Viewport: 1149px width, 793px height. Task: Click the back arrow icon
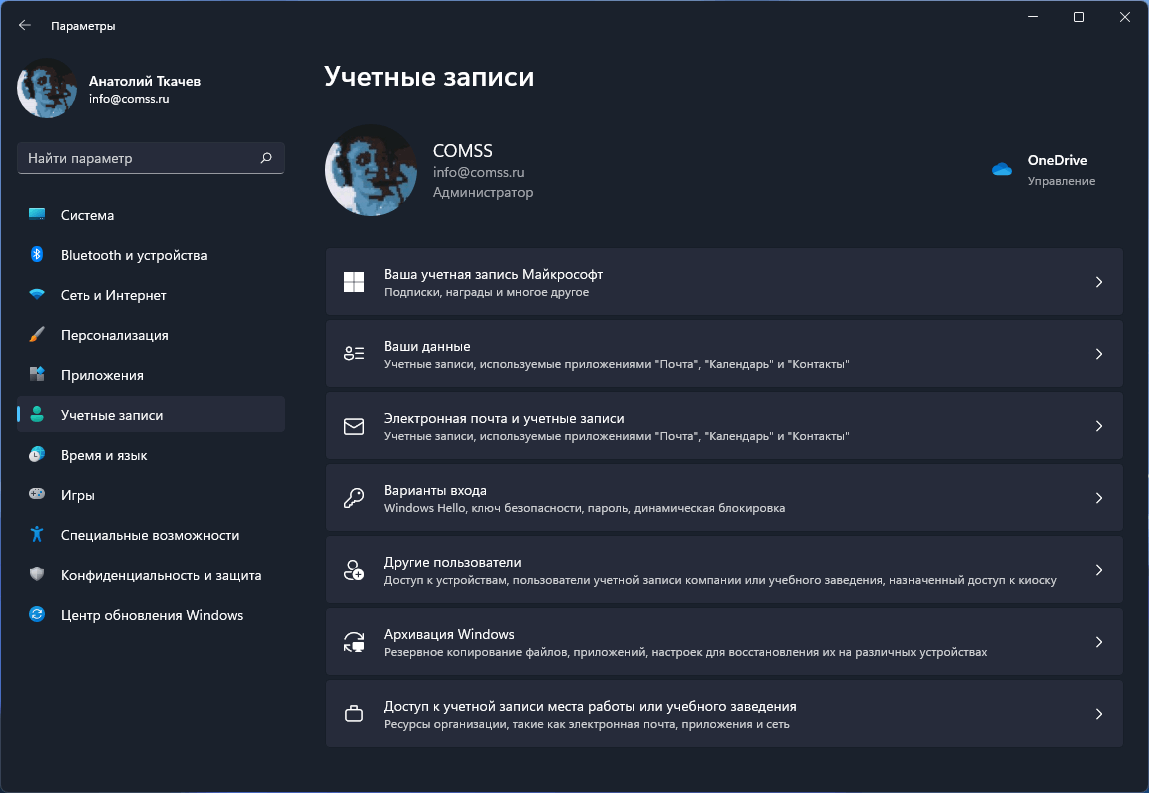click(x=25, y=25)
